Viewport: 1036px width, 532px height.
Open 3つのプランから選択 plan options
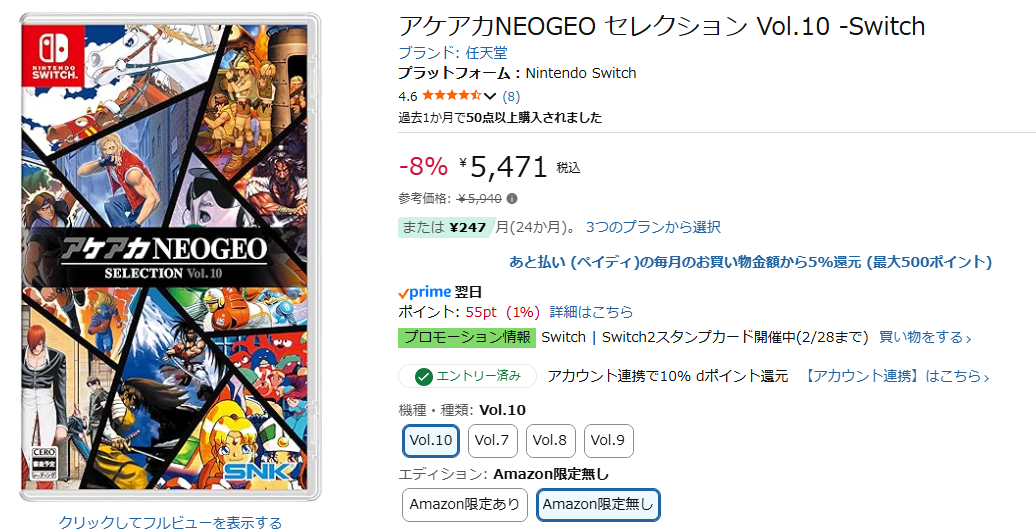point(653,227)
